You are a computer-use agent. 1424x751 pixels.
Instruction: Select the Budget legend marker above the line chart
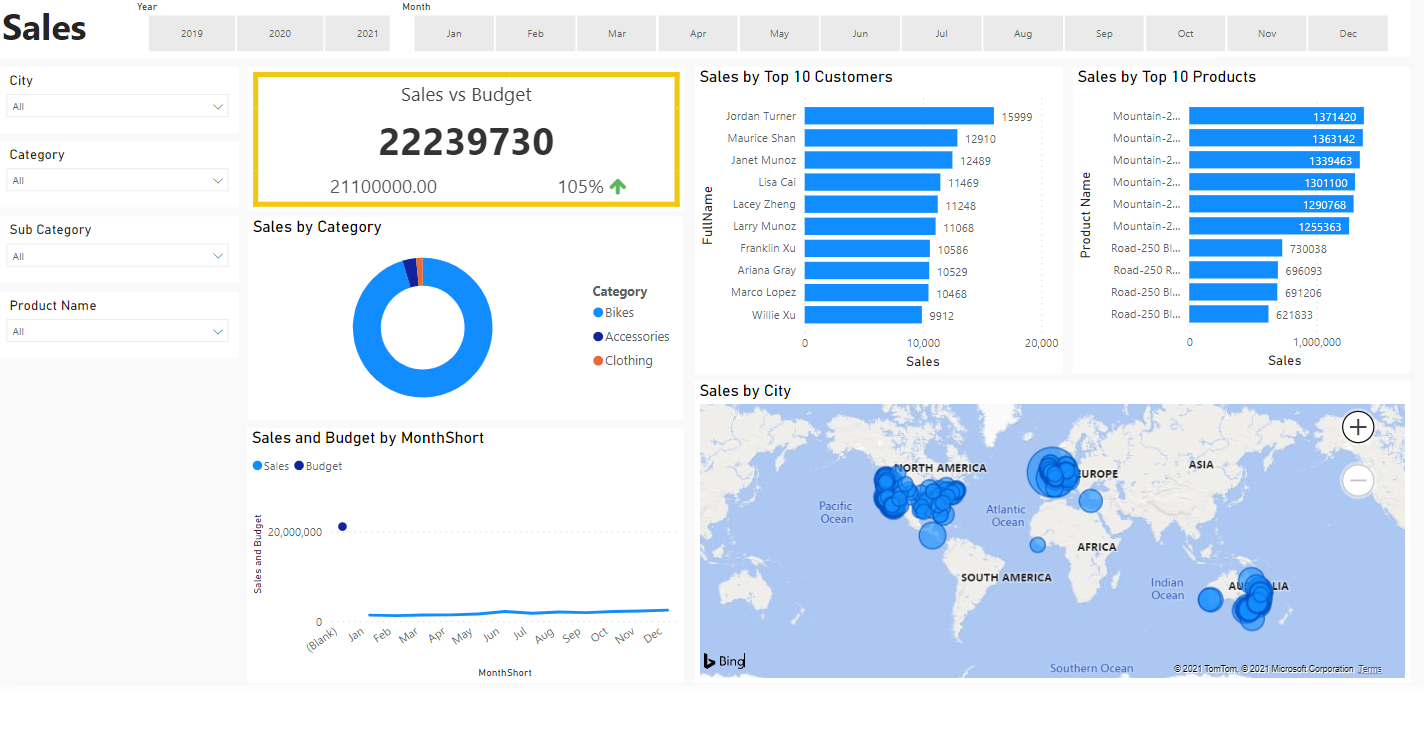[x=300, y=465]
